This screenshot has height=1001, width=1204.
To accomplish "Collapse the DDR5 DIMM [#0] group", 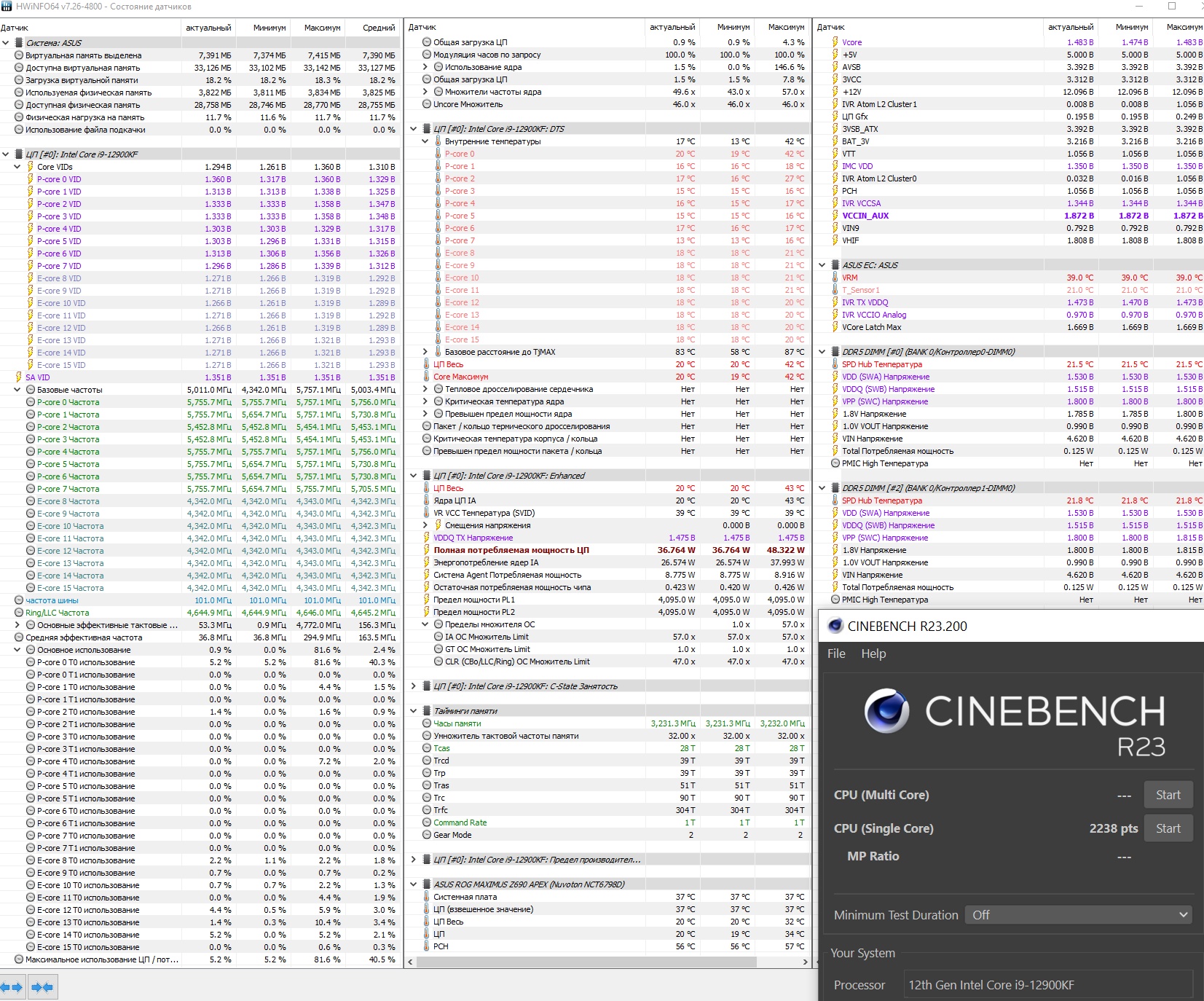I will (x=822, y=352).
